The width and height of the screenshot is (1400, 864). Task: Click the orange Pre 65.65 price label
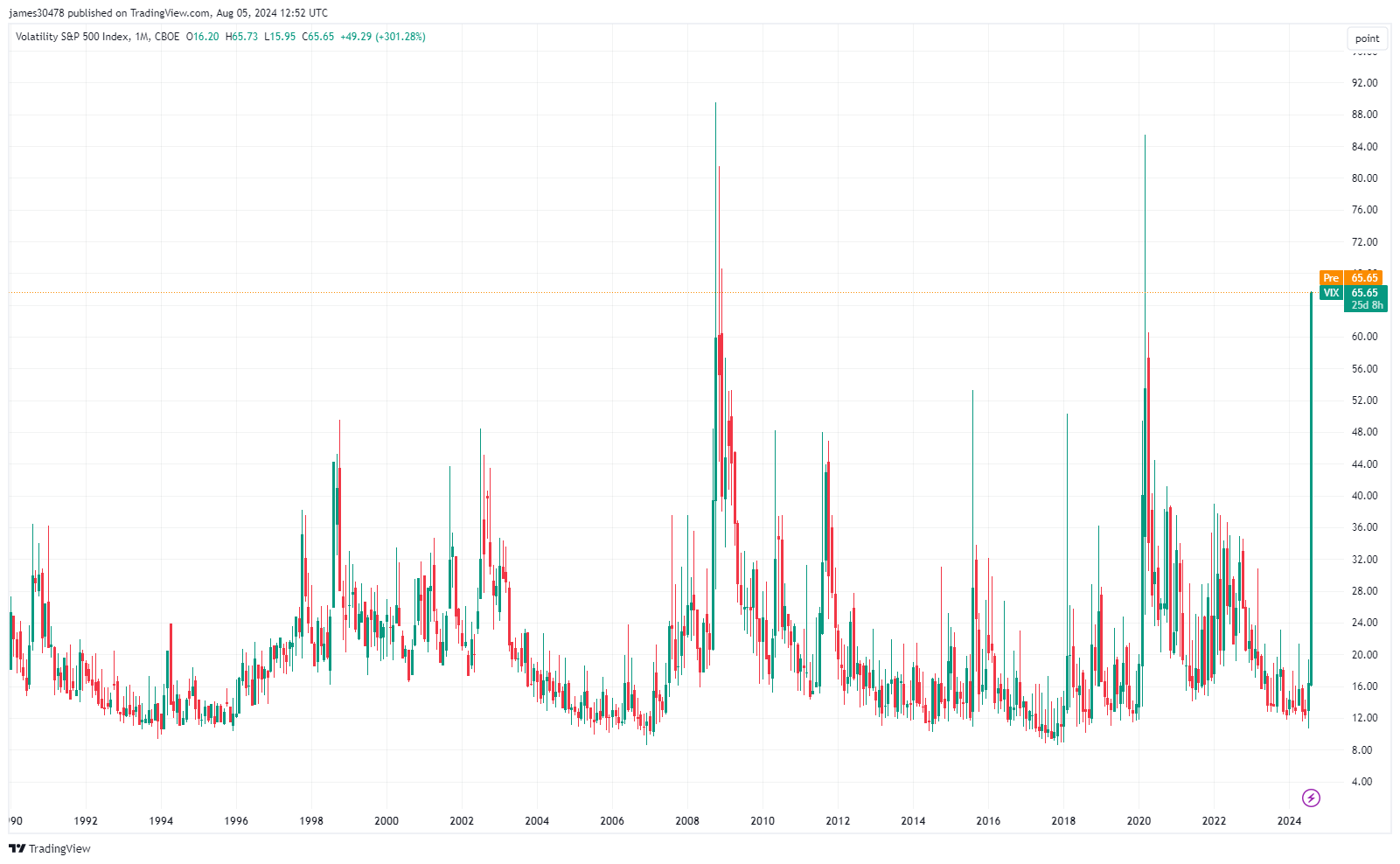1351,278
